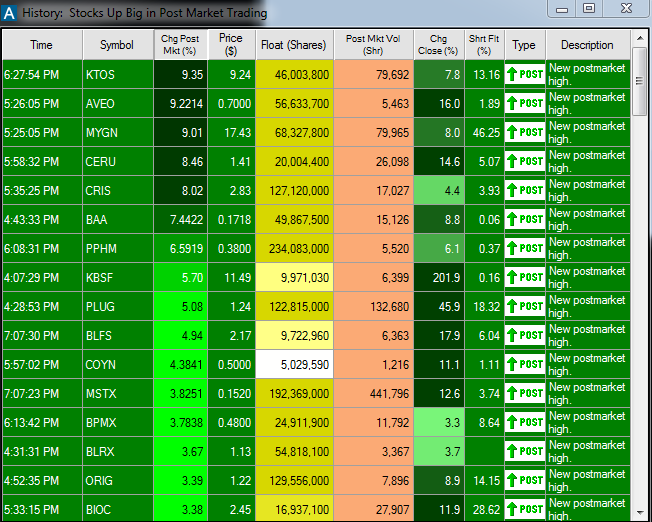Click the POST arrow icon in BIOC row
Viewport: 652px width, 522px height.
pos(525,509)
